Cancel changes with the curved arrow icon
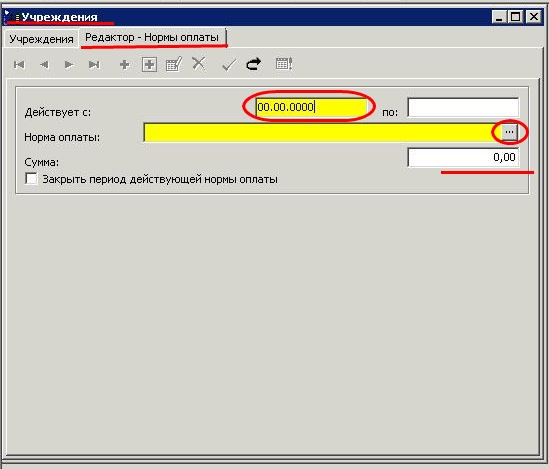This screenshot has height=469, width=549. click(254, 64)
